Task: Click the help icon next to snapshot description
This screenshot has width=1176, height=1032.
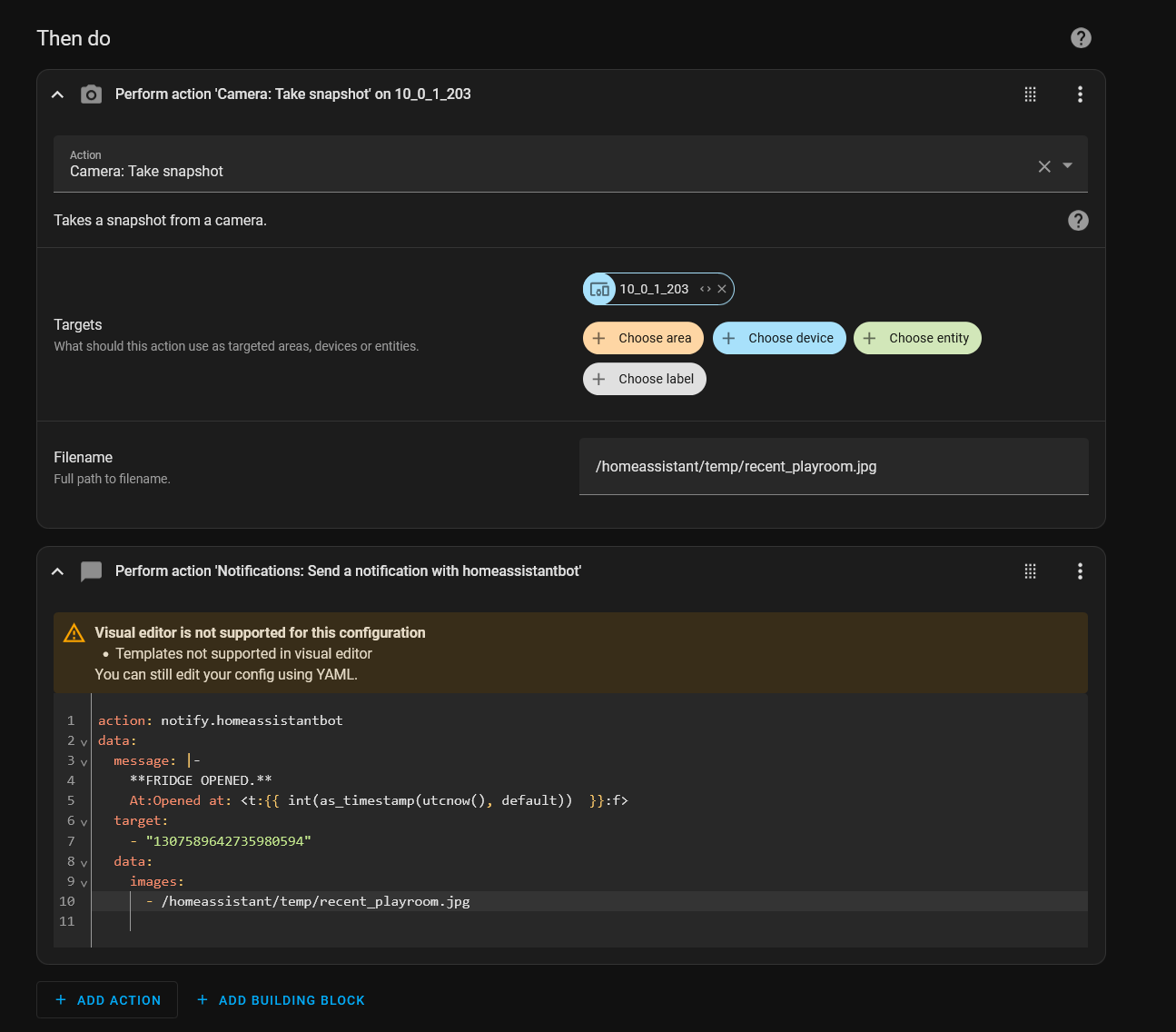Action: coord(1078,220)
